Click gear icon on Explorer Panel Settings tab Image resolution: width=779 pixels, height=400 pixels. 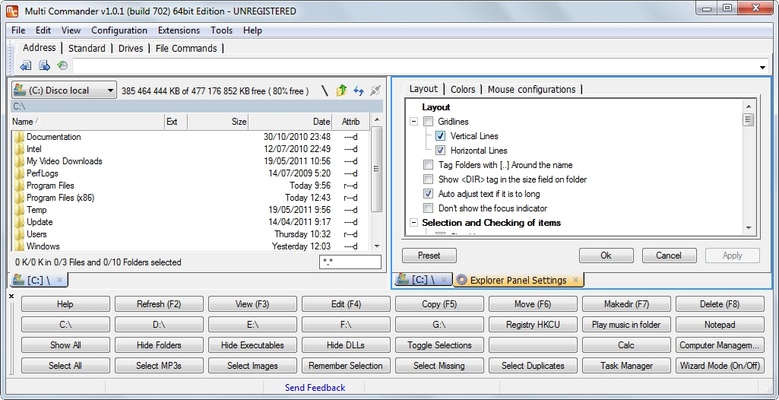[462, 280]
